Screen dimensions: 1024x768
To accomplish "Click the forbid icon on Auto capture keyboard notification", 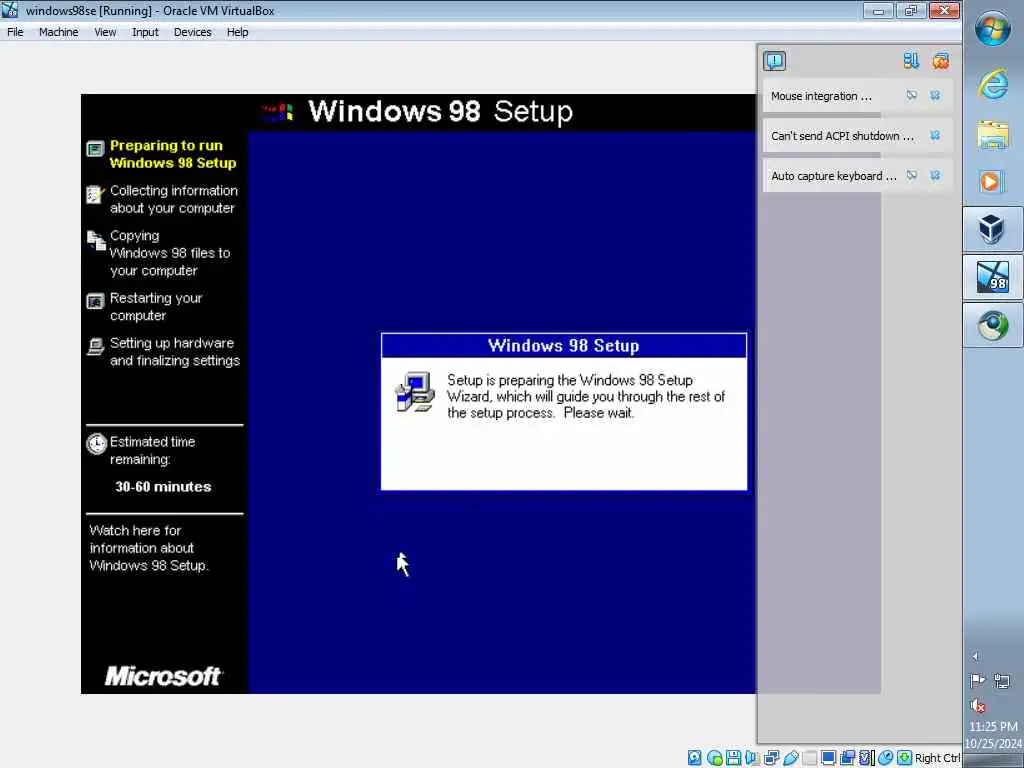I will pos(912,175).
